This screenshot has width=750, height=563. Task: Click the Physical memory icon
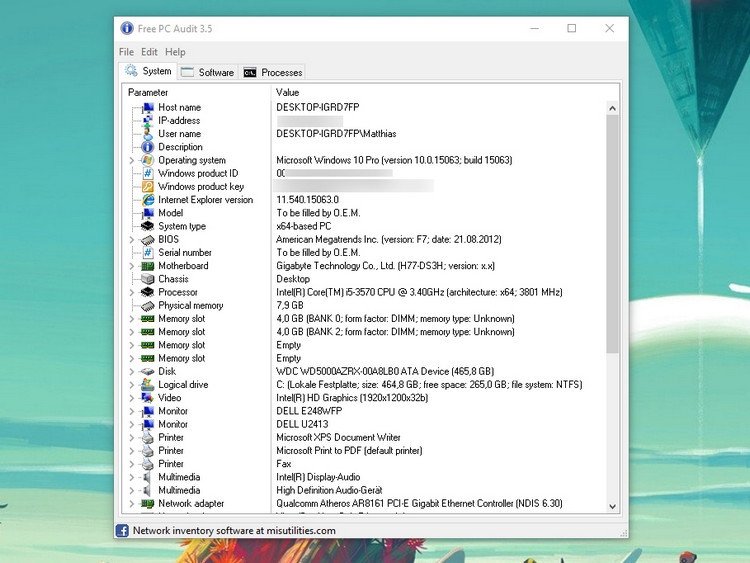tap(148, 305)
